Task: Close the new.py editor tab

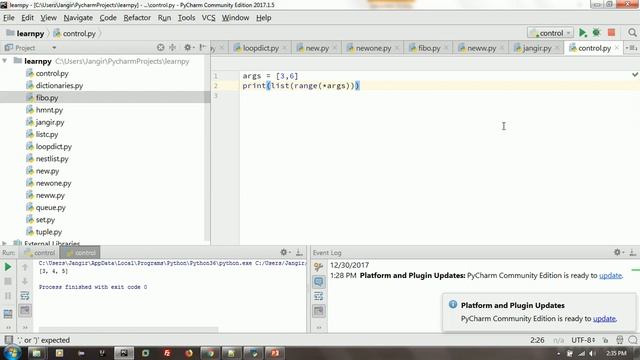Action: pyautogui.click(x=334, y=48)
